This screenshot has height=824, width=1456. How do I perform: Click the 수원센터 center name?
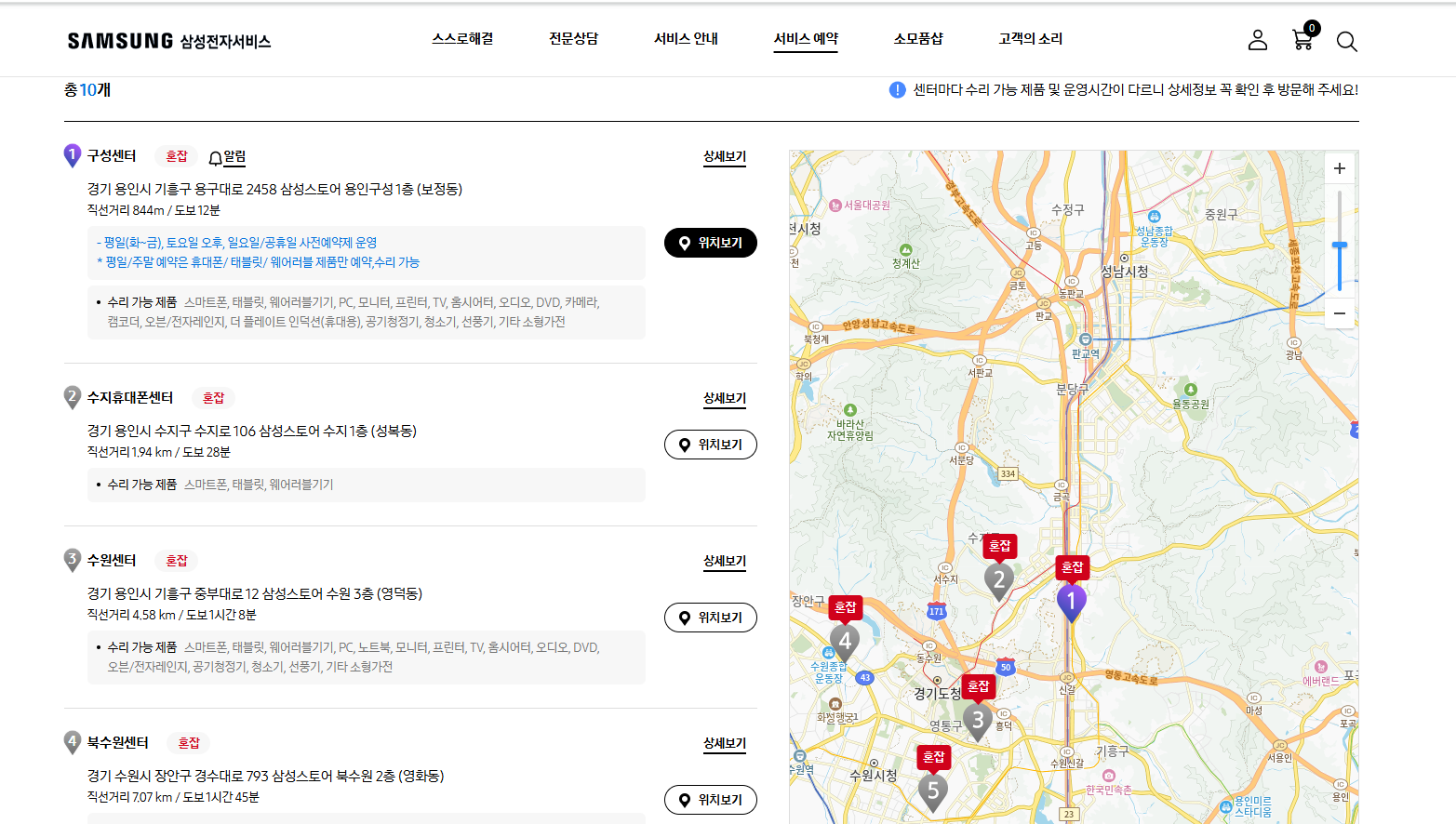click(112, 561)
